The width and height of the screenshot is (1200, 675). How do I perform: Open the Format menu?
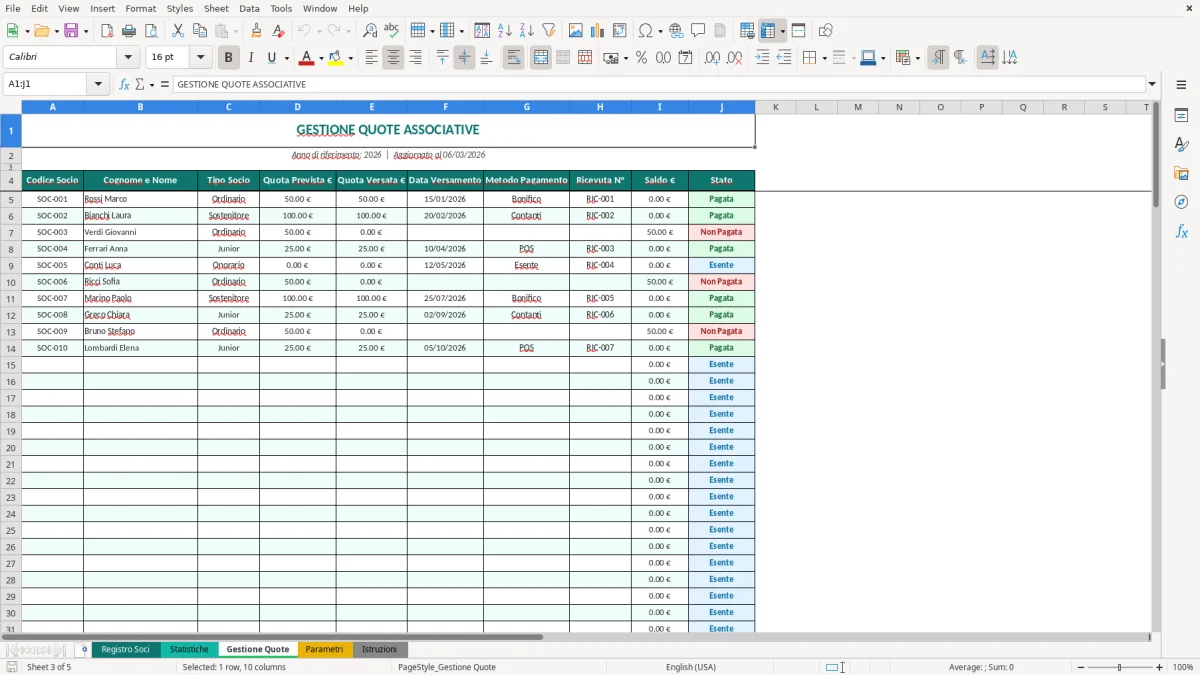(x=141, y=9)
